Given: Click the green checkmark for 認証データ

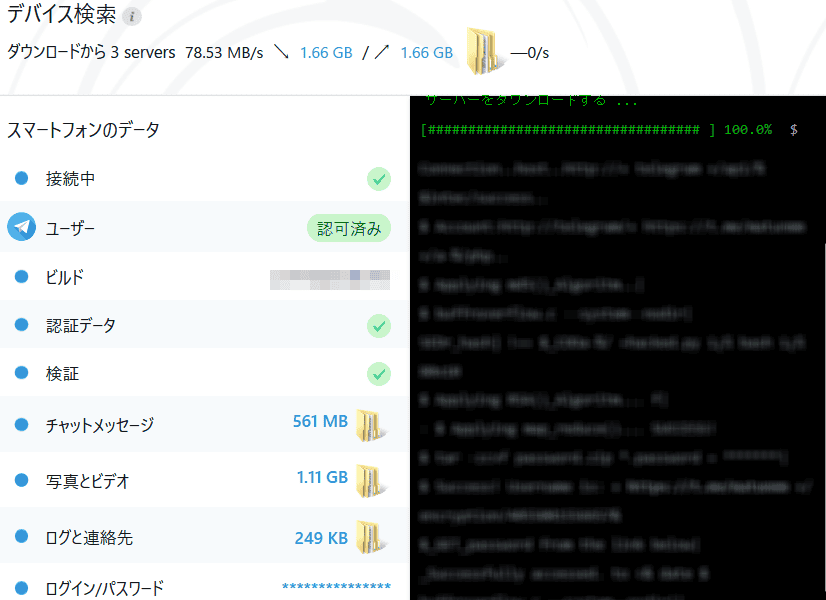Looking at the screenshot, I should pyautogui.click(x=379, y=326).
